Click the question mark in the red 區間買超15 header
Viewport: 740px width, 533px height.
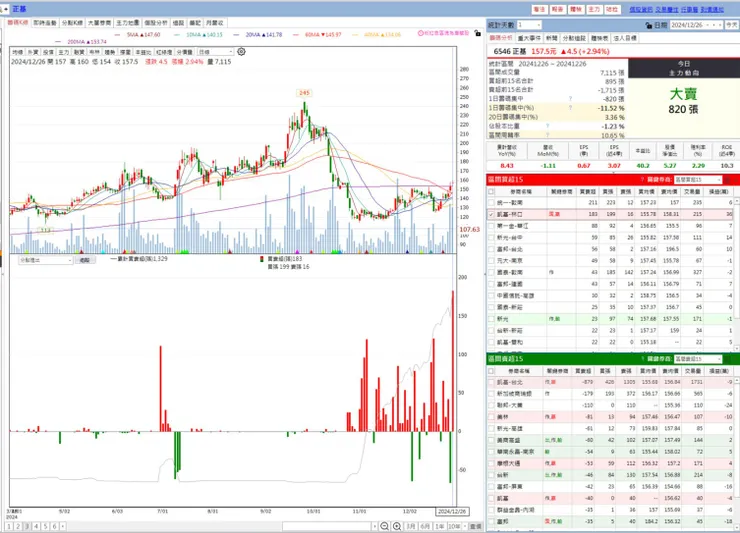pos(642,179)
